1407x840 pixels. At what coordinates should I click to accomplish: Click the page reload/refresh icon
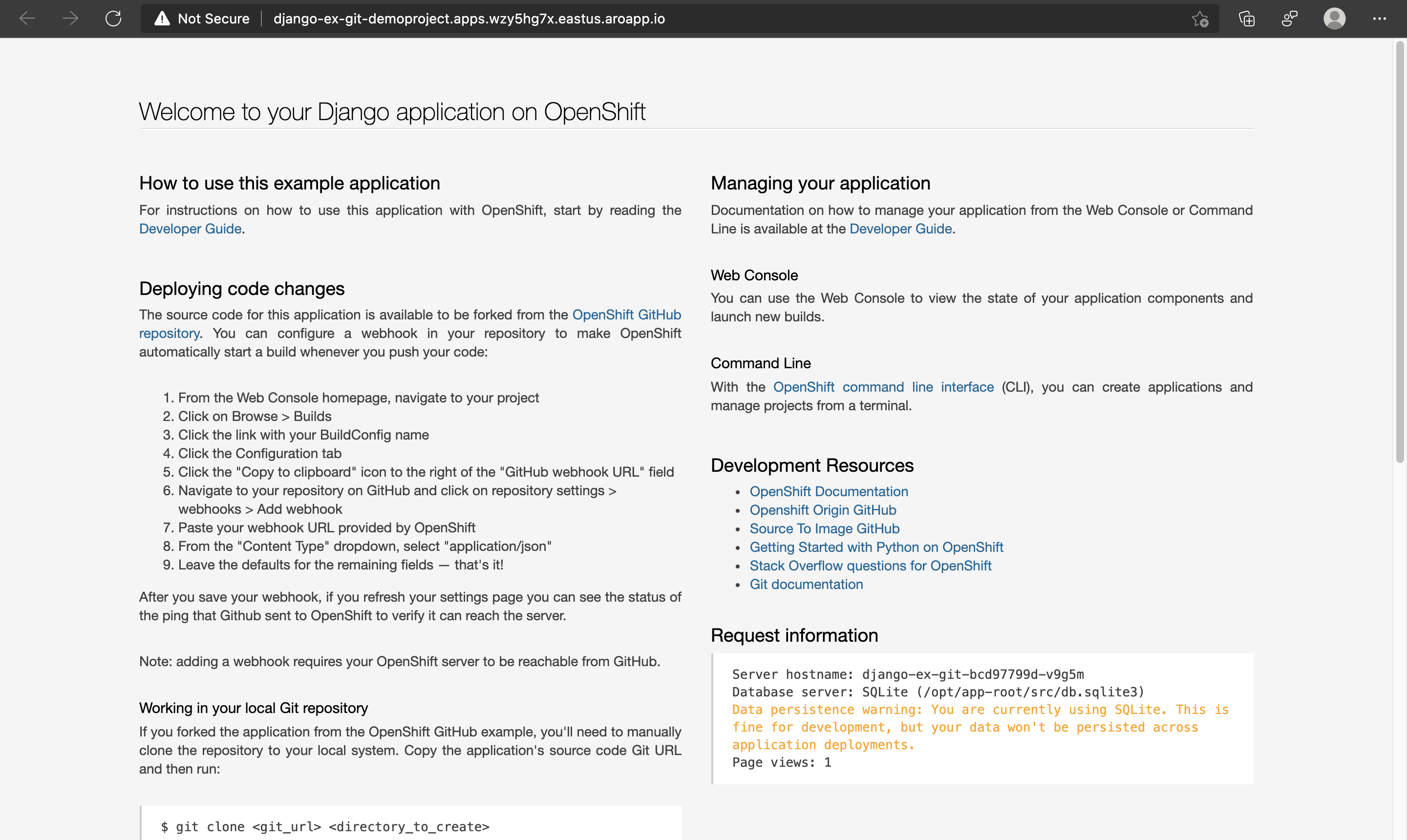click(x=113, y=18)
